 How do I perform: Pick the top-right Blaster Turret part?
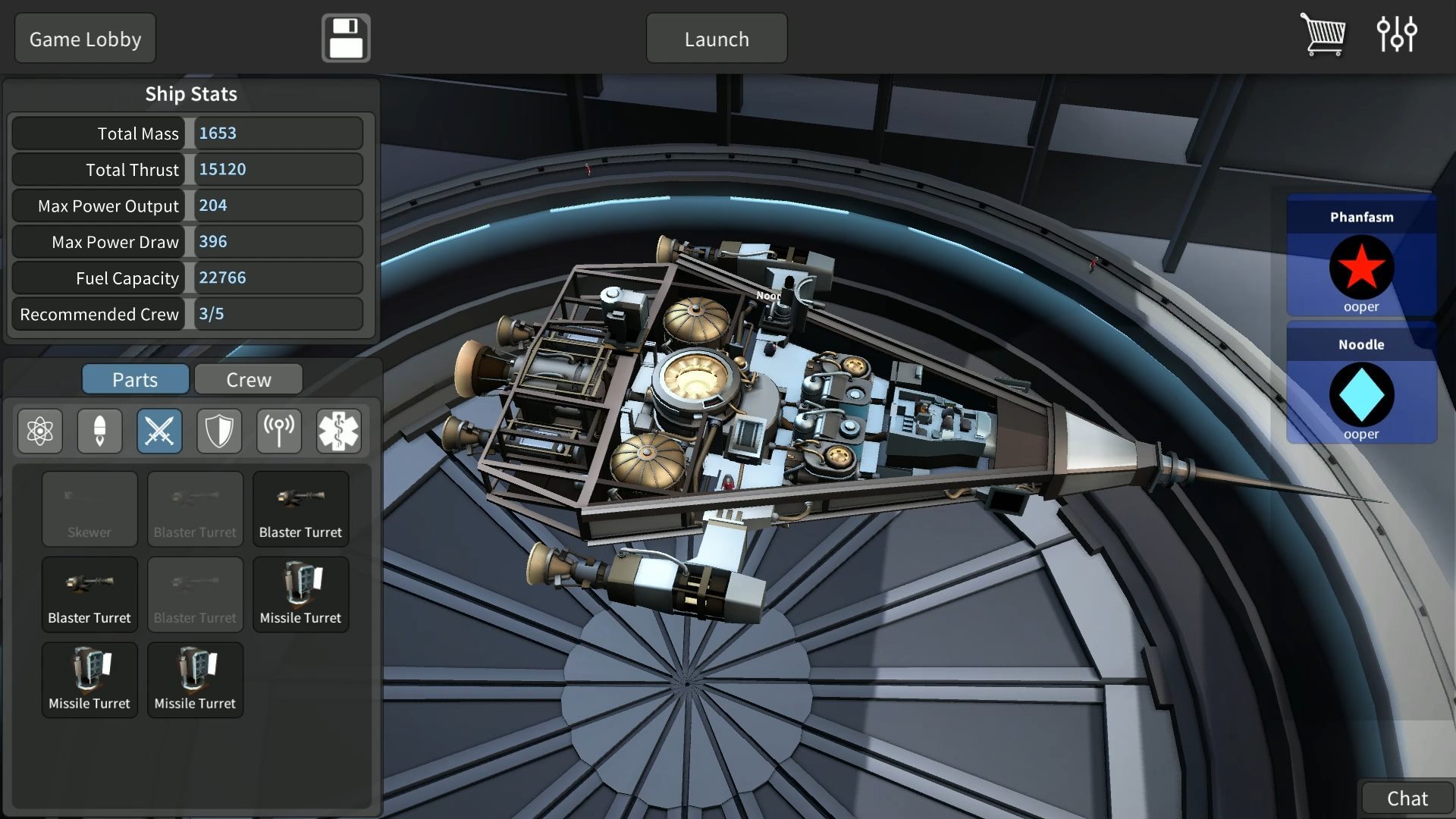[300, 509]
